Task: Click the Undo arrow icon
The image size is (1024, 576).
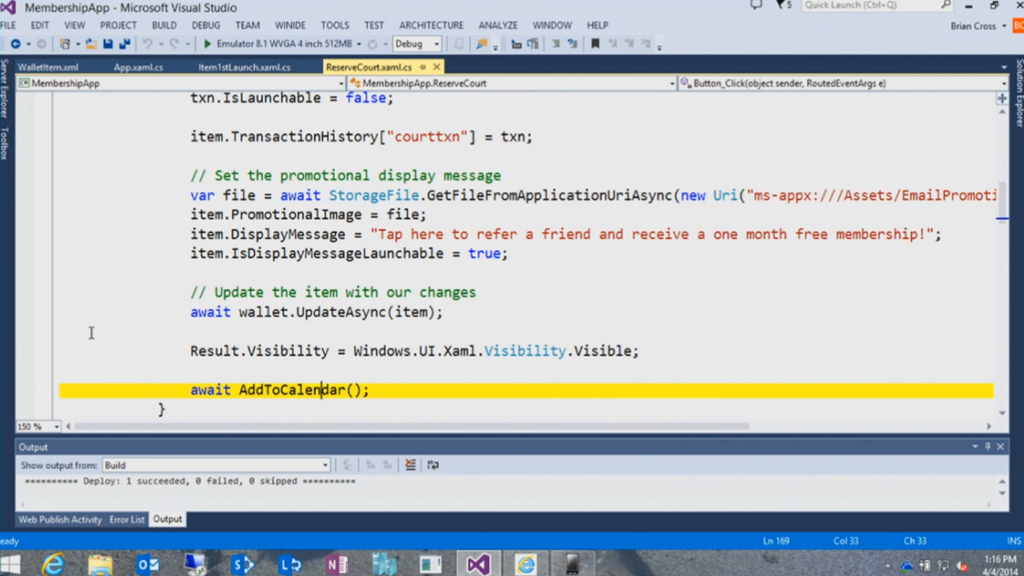Action: pyautogui.click(x=148, y=44)
